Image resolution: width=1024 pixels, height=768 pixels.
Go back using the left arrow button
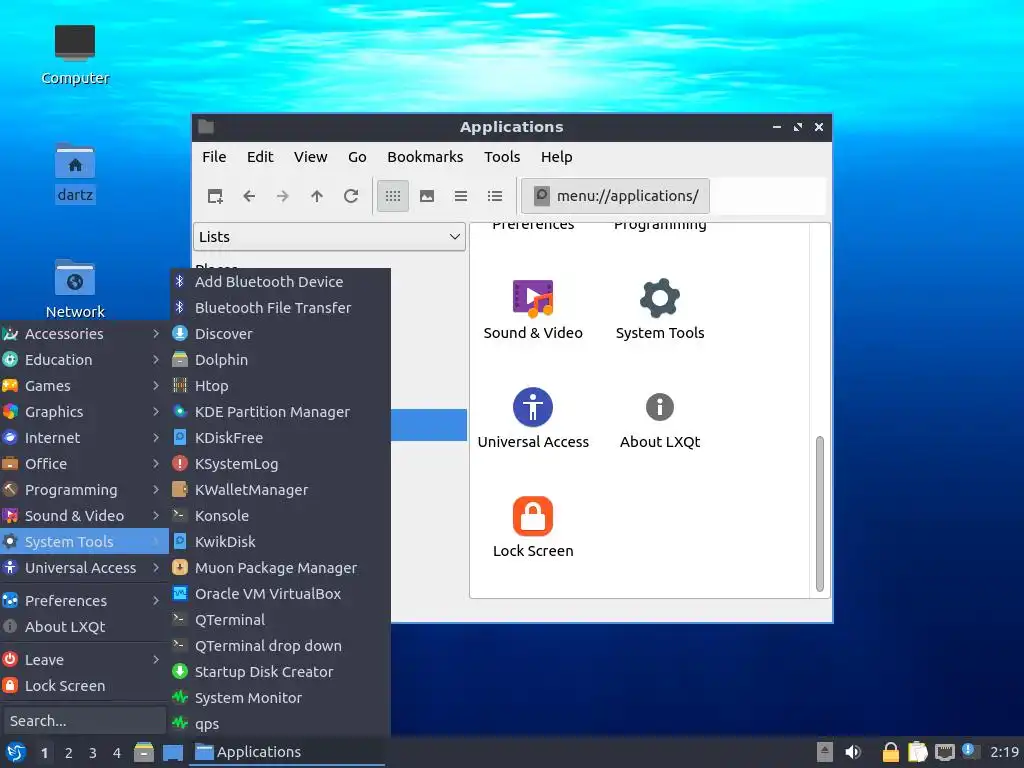pyautogui.click(x=249, y=196)
